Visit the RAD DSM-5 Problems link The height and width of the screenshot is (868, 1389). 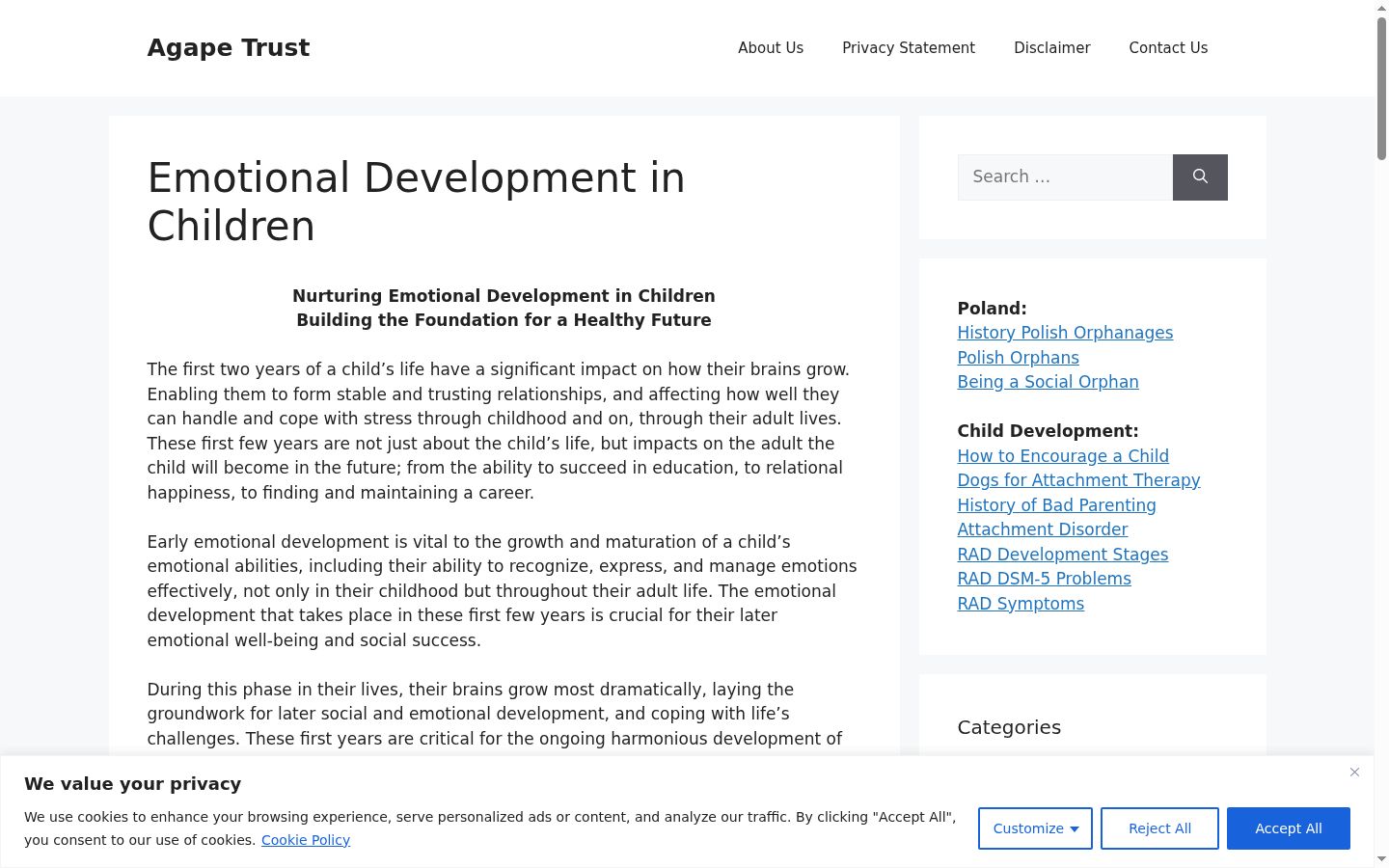[x=1044, y=579]
